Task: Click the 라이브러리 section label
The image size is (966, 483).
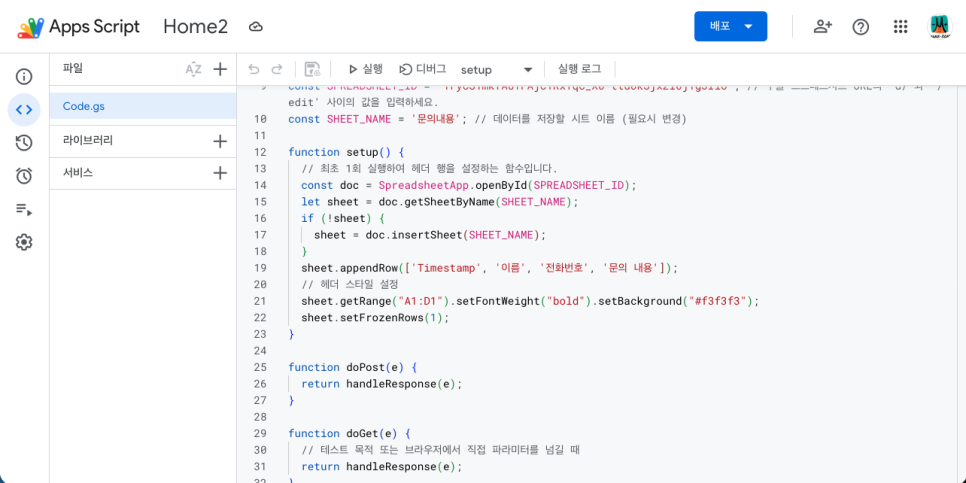Action: pos(87,140)
